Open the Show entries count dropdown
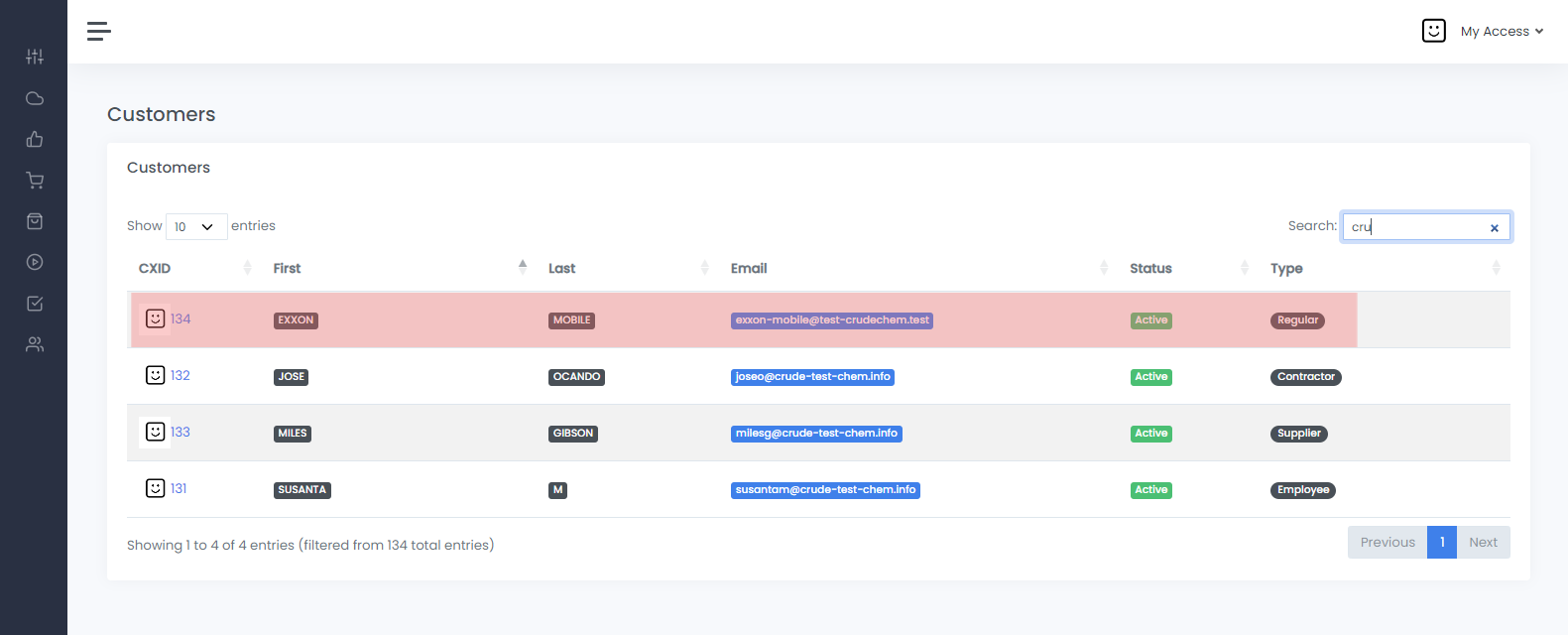1568x635 pixels. pos(195,227)
